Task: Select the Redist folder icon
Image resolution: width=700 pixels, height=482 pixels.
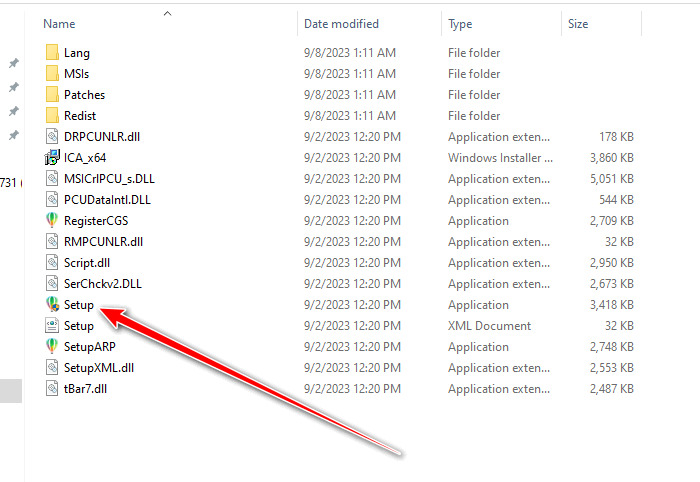Action: pos(53,116)
